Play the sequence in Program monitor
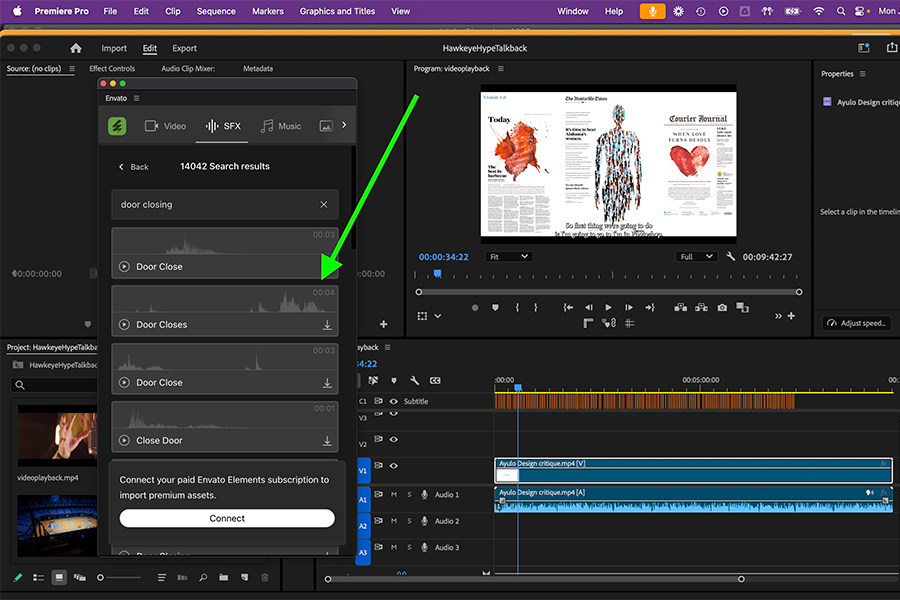 tap(608, 308)
